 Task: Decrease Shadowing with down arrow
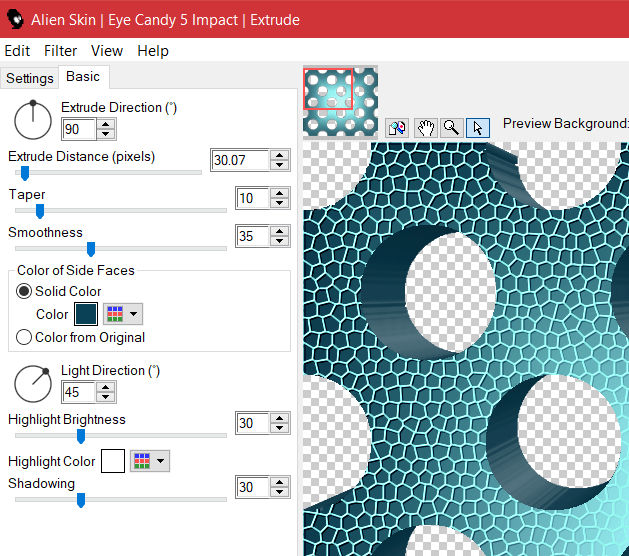280,492
